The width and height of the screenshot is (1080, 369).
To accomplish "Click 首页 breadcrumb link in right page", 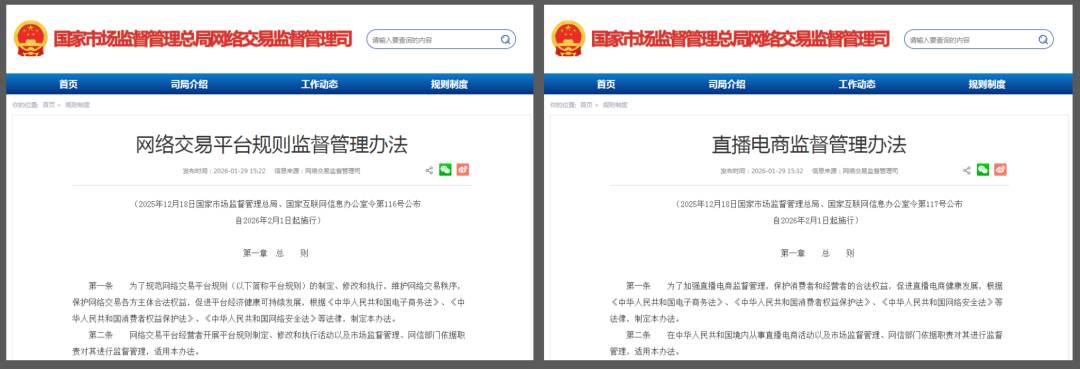I will [x=587, y=105].
